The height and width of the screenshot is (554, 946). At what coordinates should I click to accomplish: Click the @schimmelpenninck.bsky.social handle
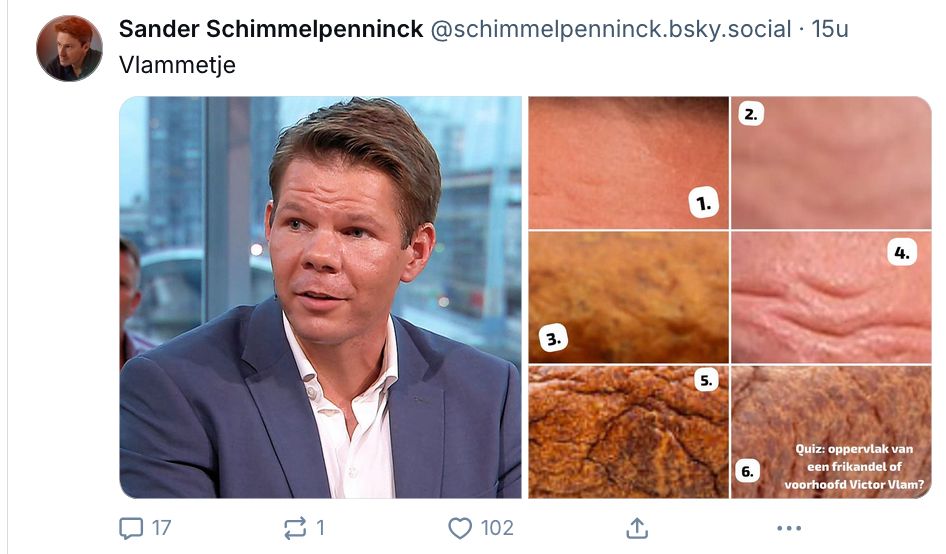610,30
